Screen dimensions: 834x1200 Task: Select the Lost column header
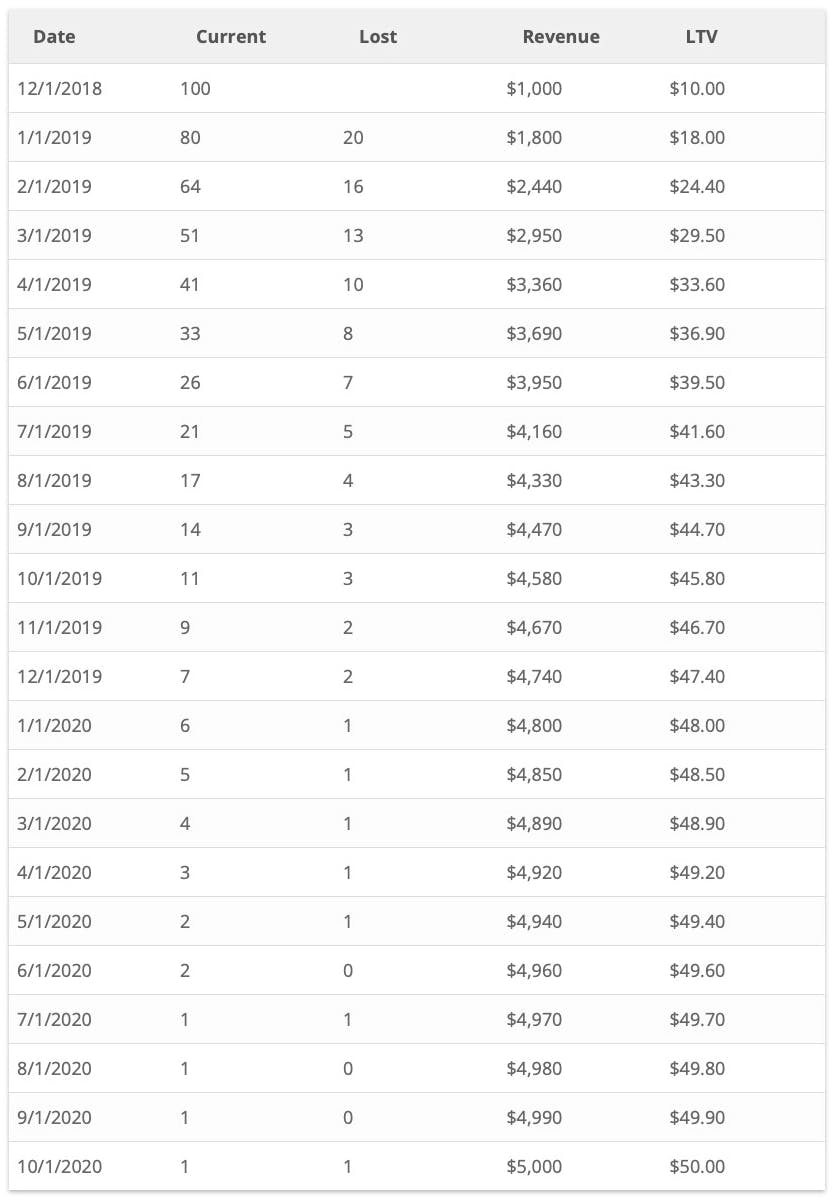378,37
